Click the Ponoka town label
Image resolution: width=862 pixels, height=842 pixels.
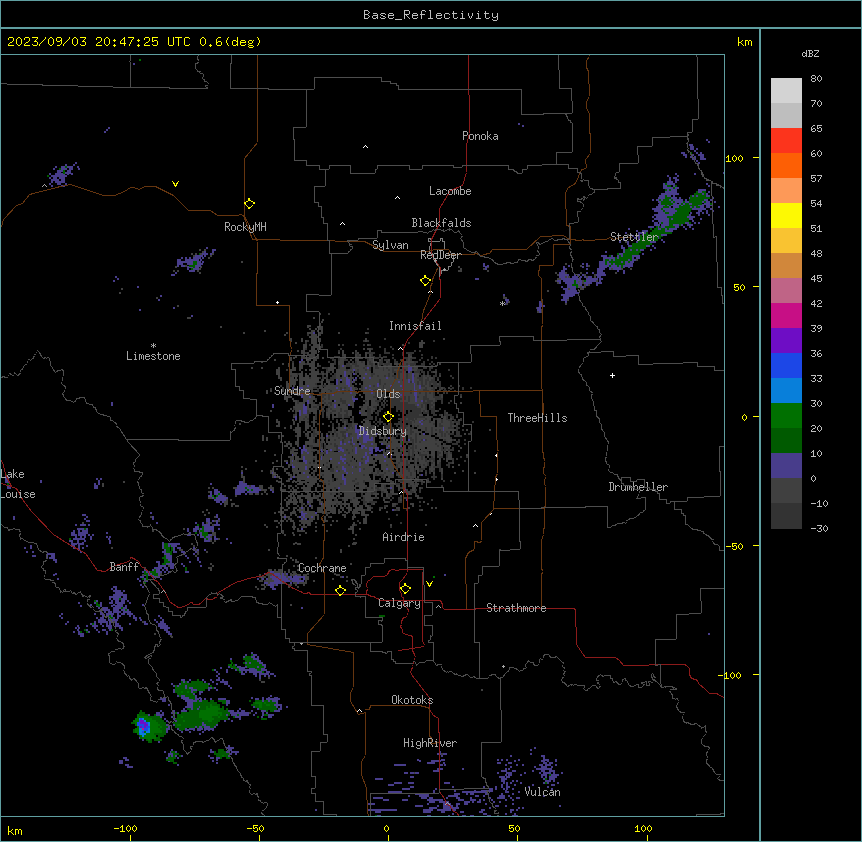click(x=480, y=136)
